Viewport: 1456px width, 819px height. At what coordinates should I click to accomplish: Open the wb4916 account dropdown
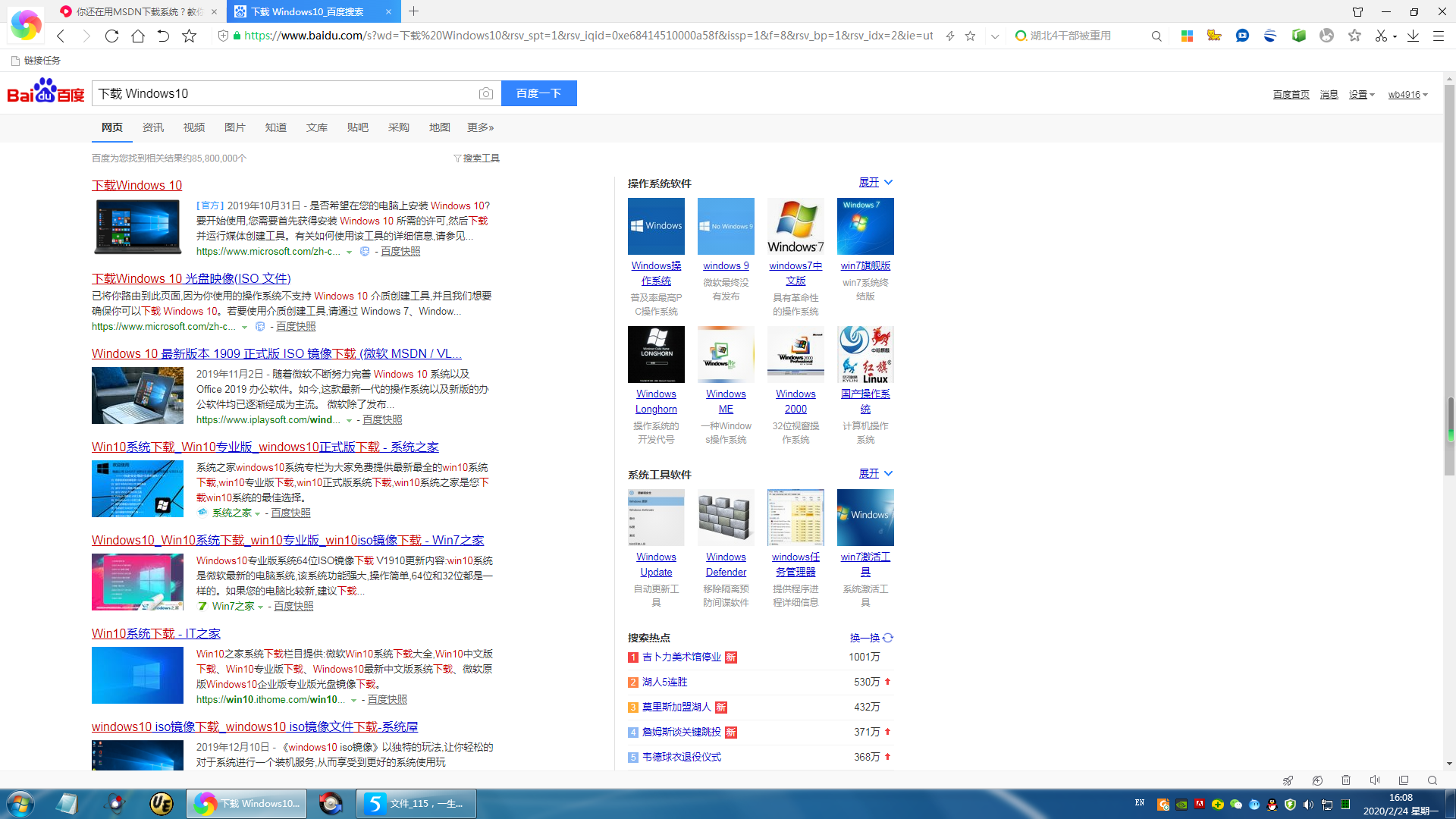[1408, 95]
